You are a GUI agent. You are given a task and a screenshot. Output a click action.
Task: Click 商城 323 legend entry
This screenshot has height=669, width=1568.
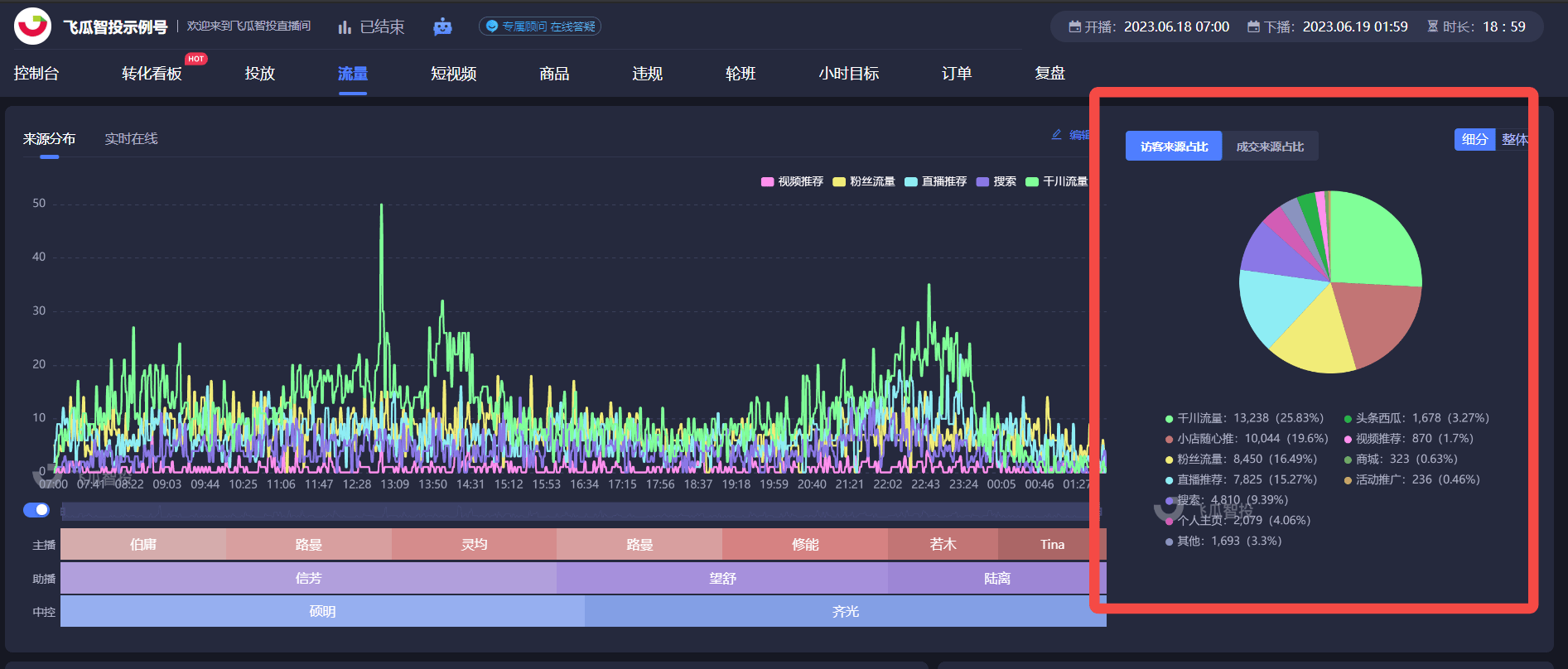click(x=1401, y=460)
